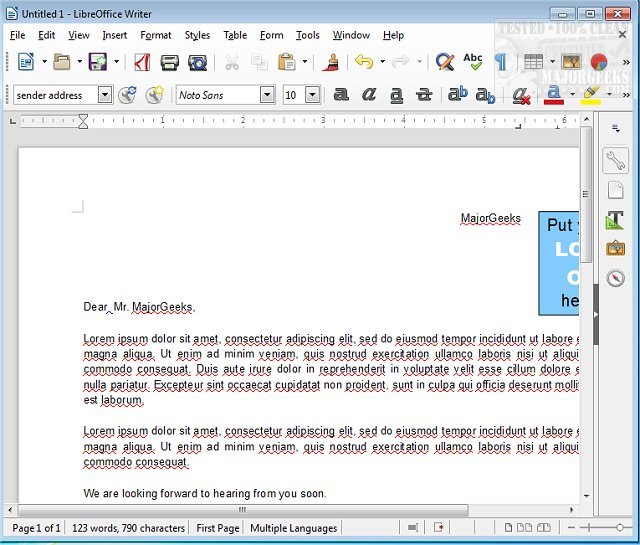640x545 pixels.
Task: Click Update Selected Style icon
Action: [127, 95]
